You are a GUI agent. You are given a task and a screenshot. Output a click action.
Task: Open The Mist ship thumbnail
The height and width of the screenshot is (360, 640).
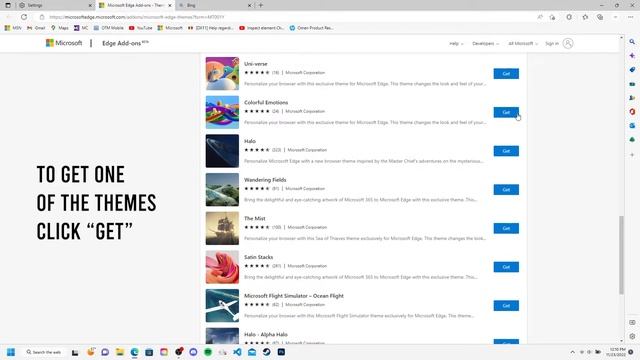click(222, 228)
